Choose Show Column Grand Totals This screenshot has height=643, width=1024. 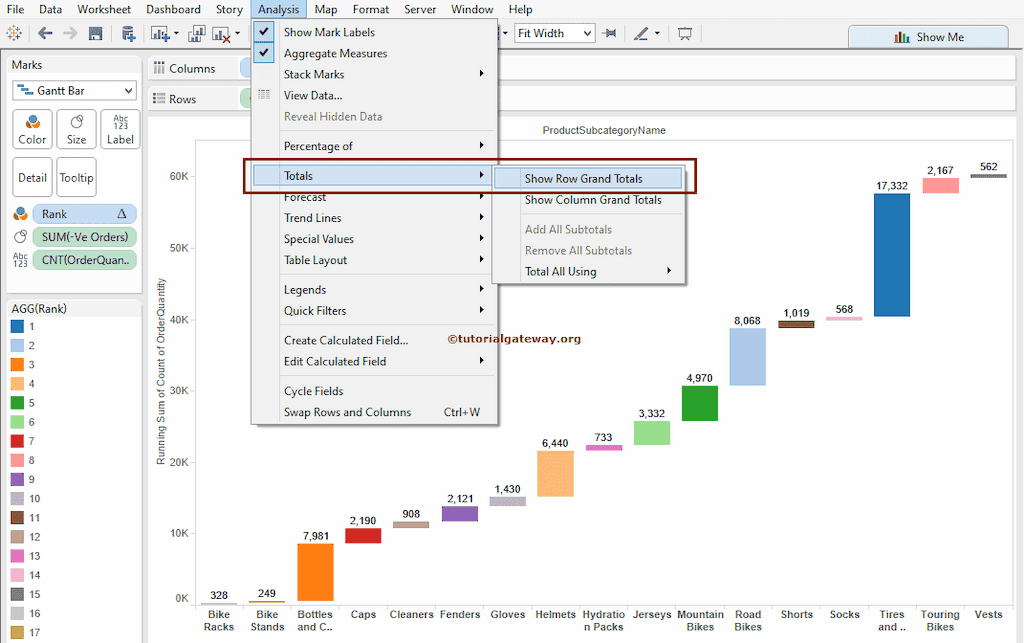[x=593, y=200]
